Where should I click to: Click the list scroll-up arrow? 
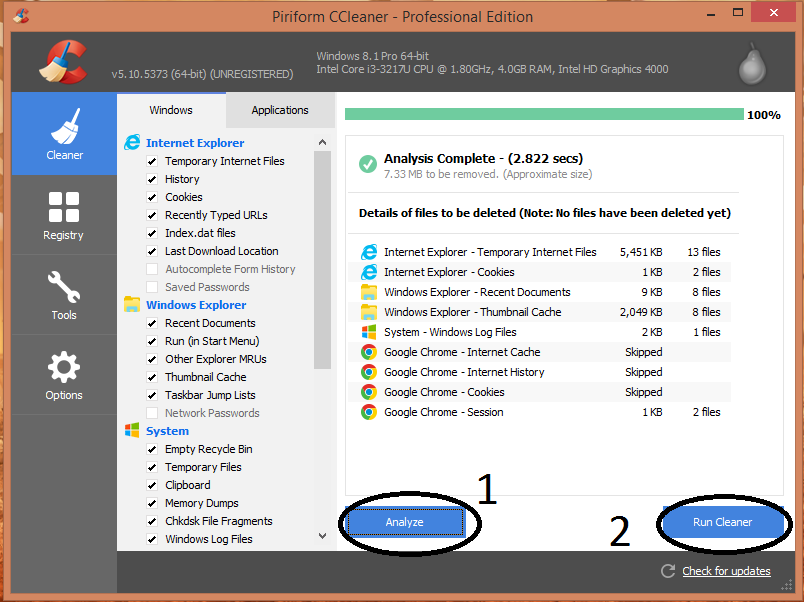tap(323, 142)
